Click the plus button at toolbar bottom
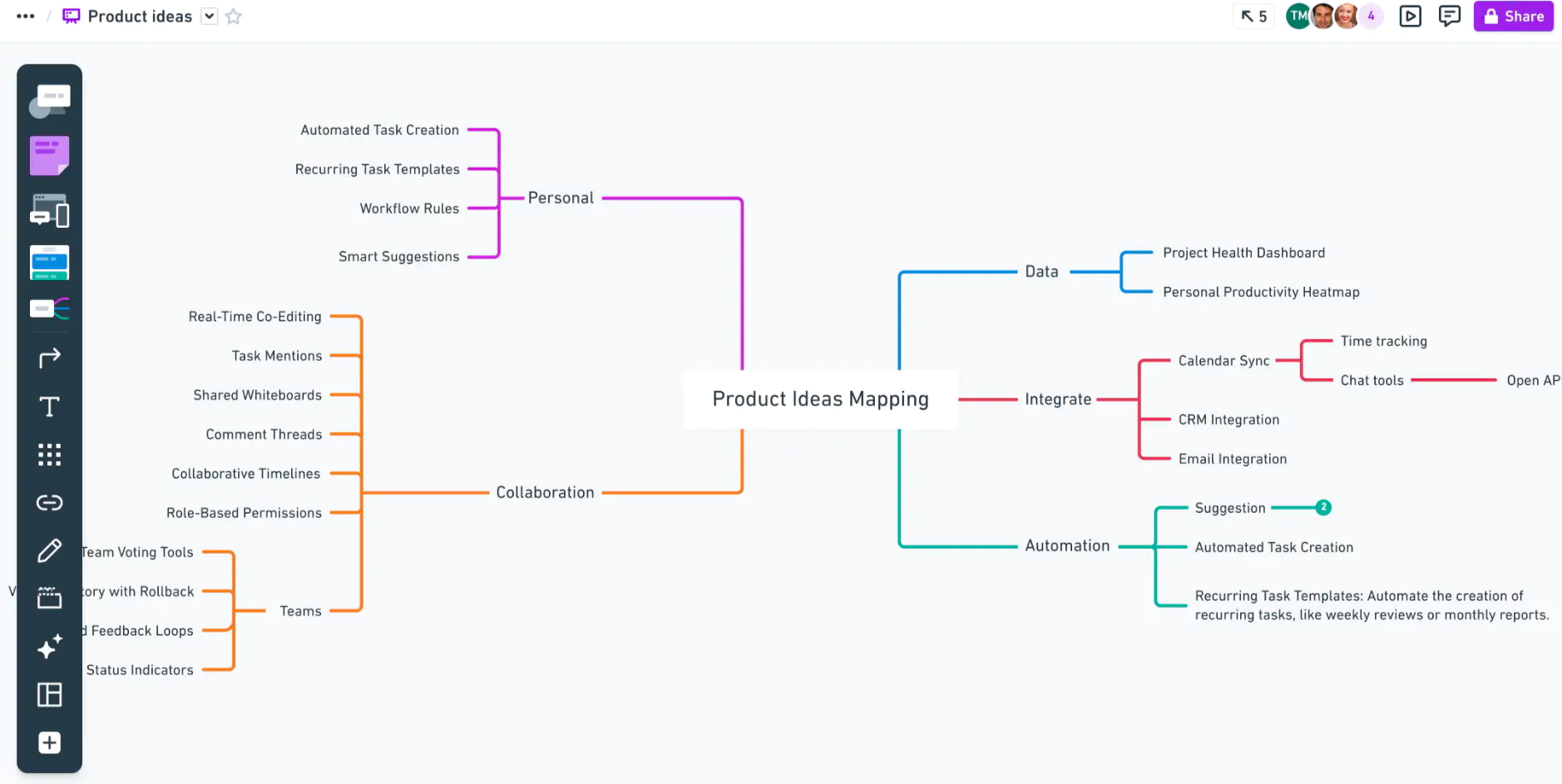The height and width of the screenshot is (784, 1562). coord(49,742)
